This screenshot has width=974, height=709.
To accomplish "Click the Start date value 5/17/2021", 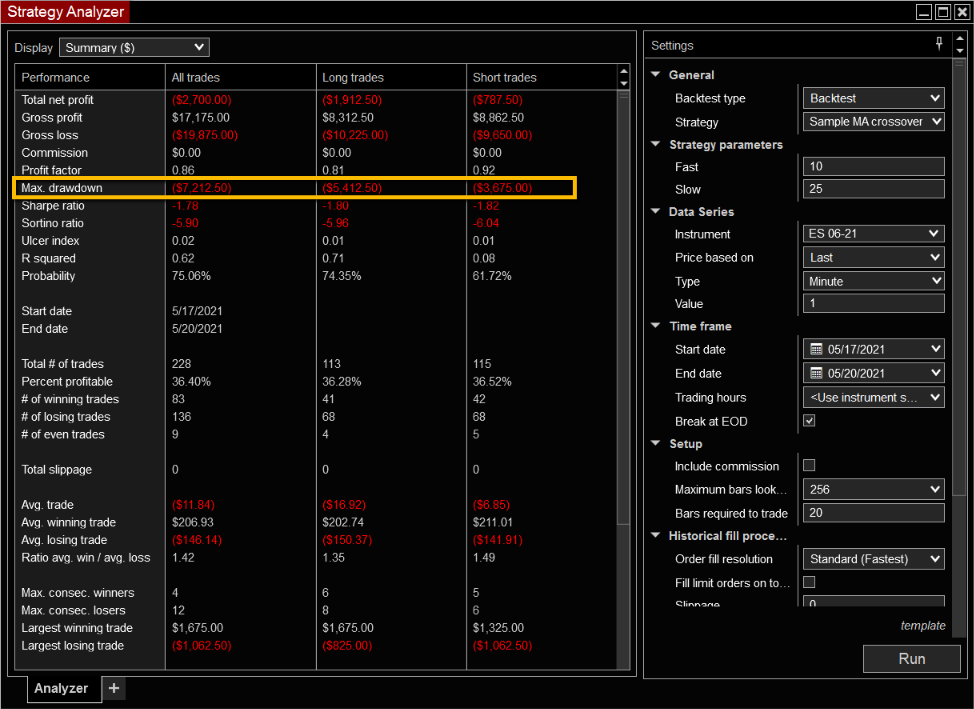I will pos(197,311).
